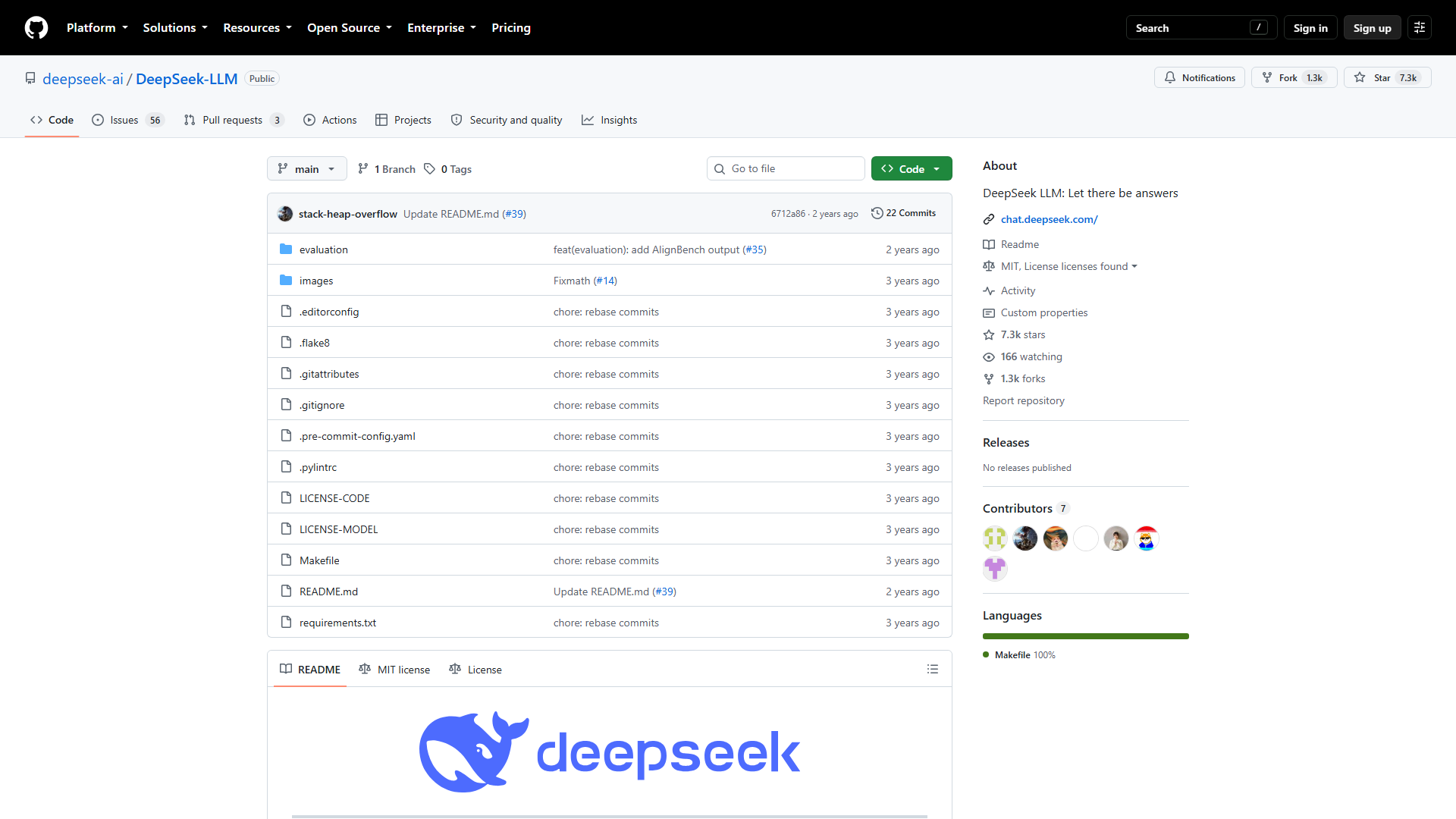Image resolution: width=1456 pixels, height=819 pixels.
Task: Click the green Makefile language bar
Action: pyautogui.click(x=1086, y=636)
